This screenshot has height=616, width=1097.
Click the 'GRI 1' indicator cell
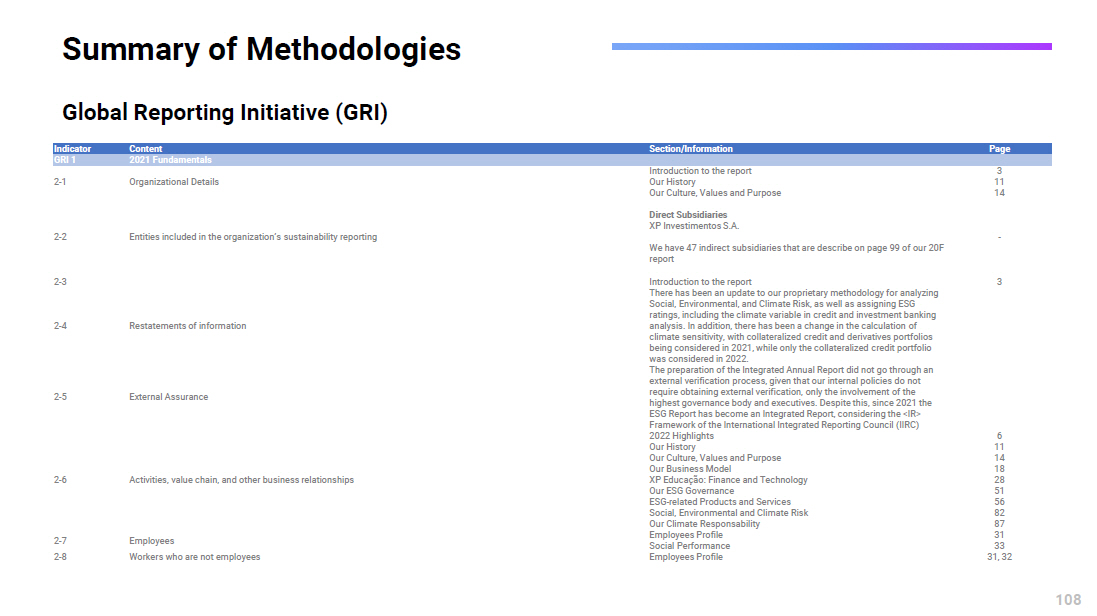[65, 160]
